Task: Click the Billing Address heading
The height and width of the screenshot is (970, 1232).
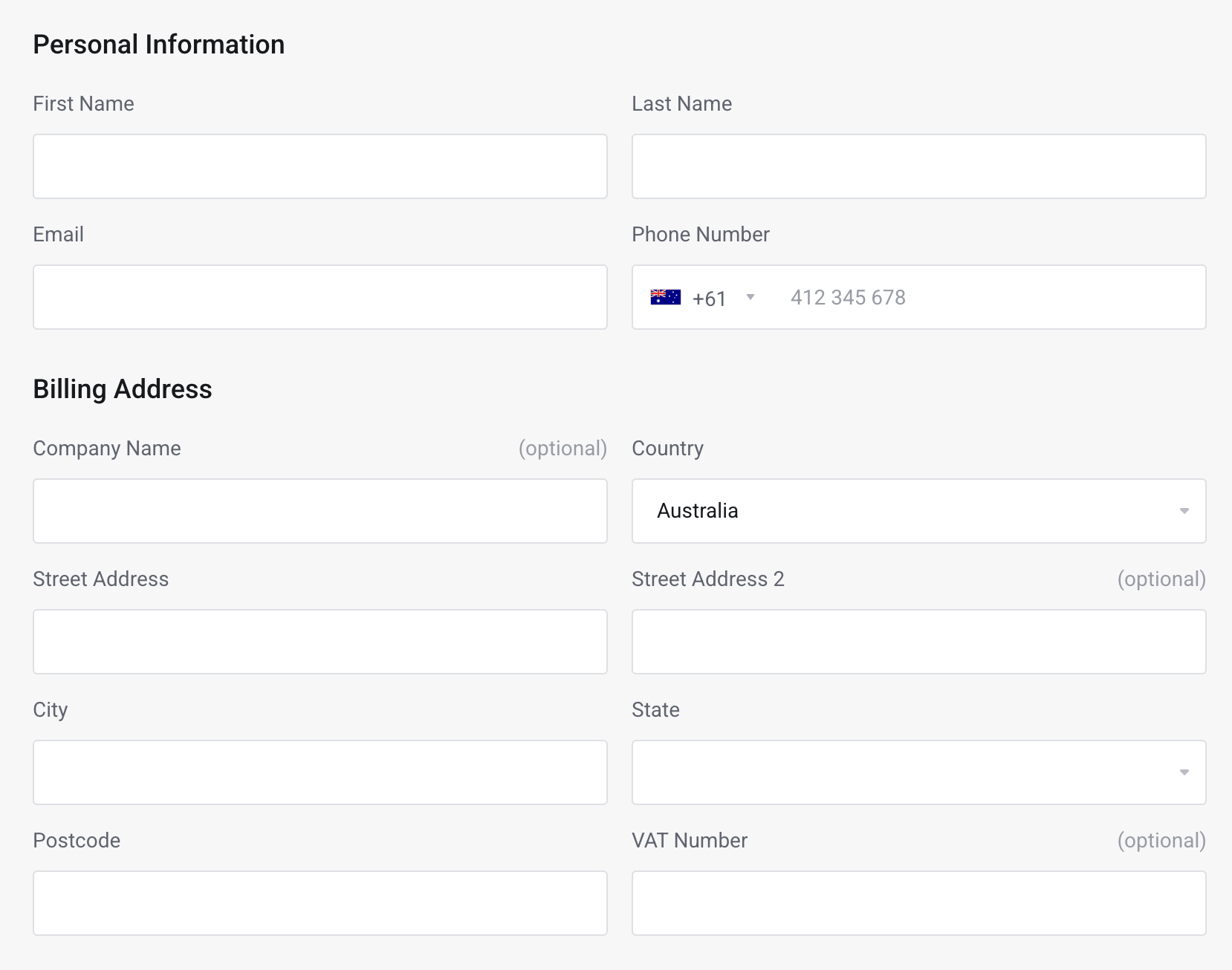Action: pyautogui.click(x=123, y=389)
